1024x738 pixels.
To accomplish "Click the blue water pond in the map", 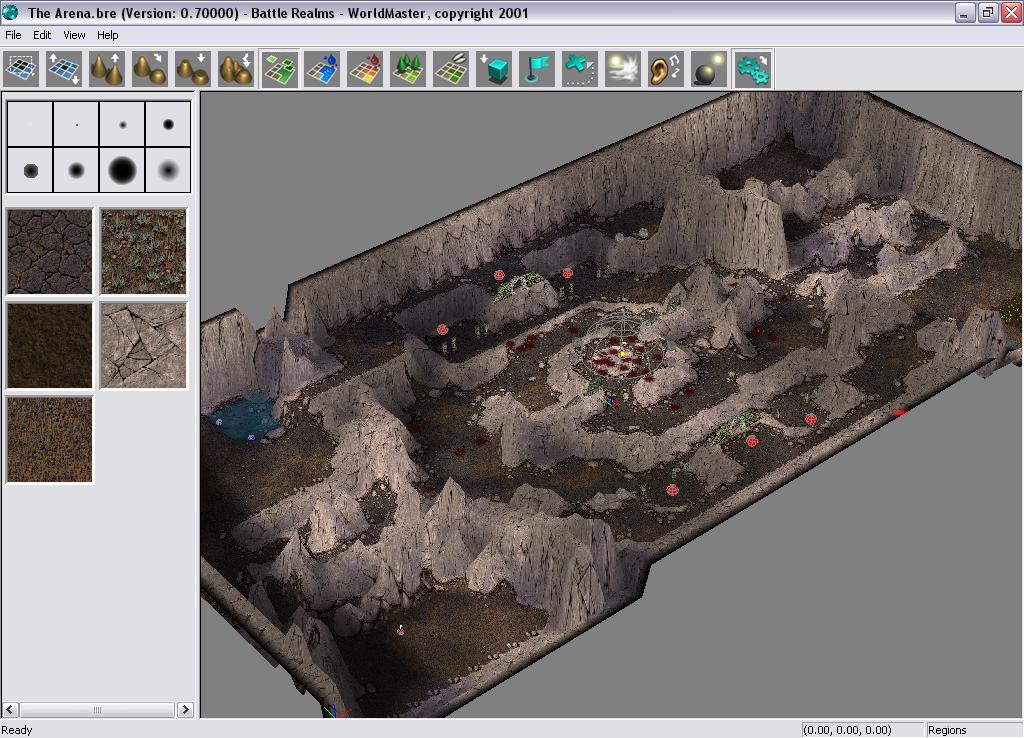I will [x=244, y=418].
